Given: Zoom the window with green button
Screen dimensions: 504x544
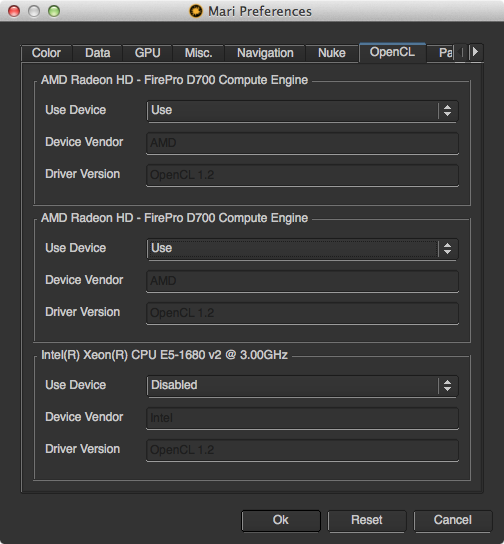Looking at the screenshot, I should (x=54, y=11).
